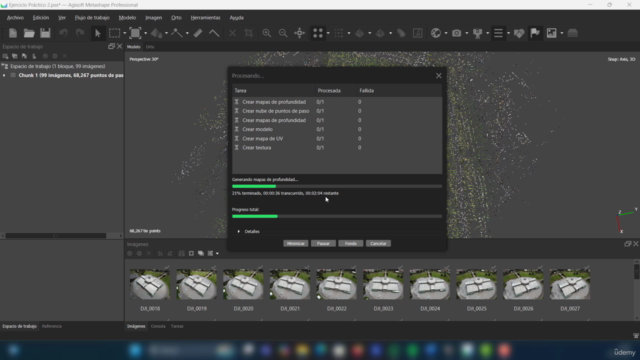
Task: Click the globe basemap icon
Action: click(436, 33)
